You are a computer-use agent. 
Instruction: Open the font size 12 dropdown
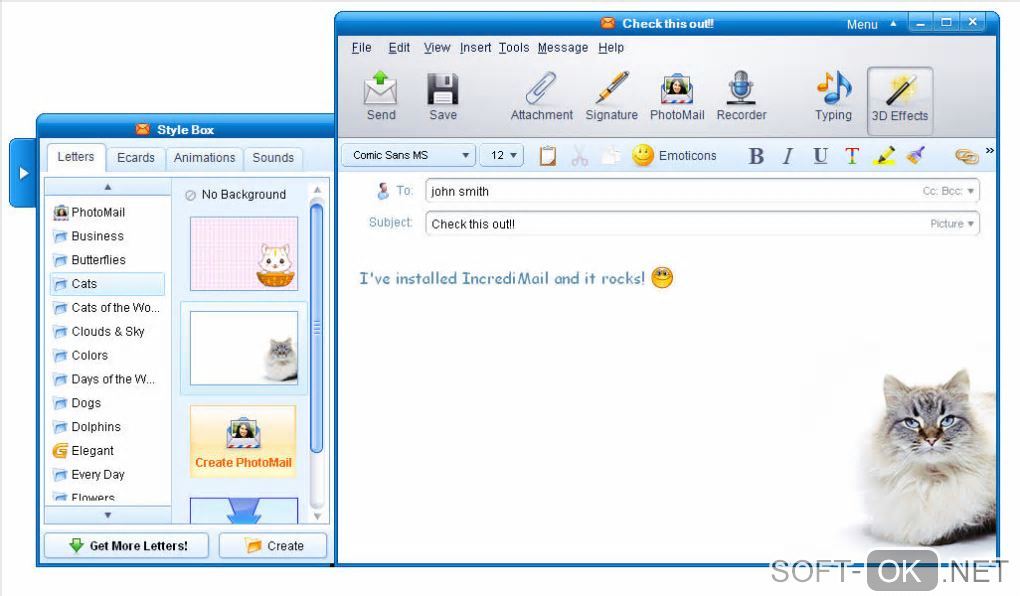[502, 156]
